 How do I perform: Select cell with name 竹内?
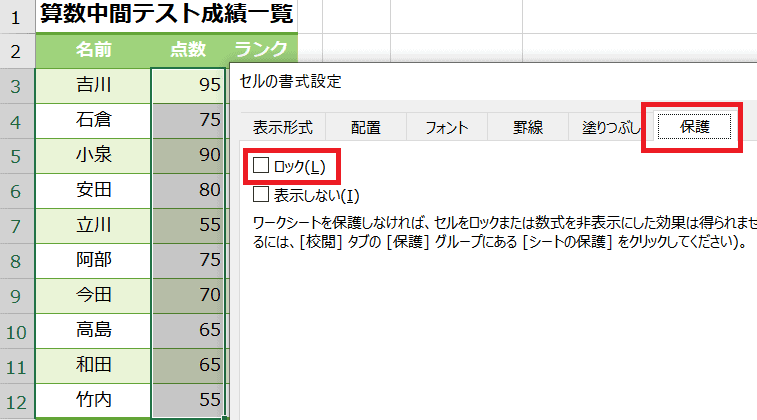click(x=93, y=400)
